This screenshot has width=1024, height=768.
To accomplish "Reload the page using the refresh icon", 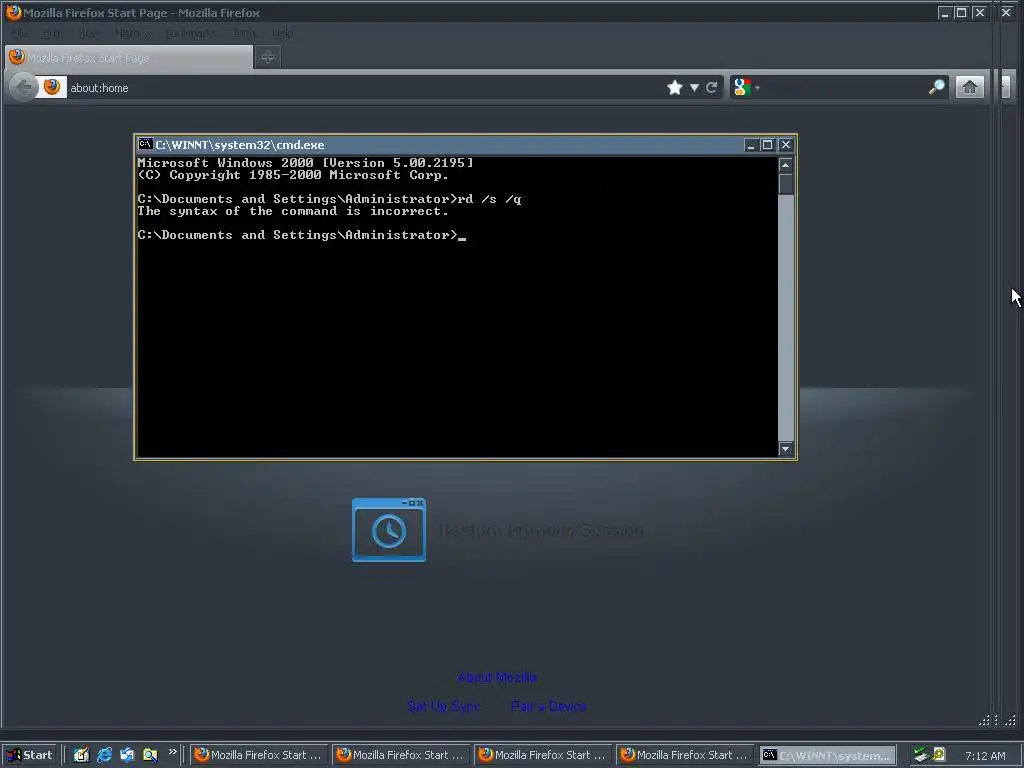I will point(711,88).
